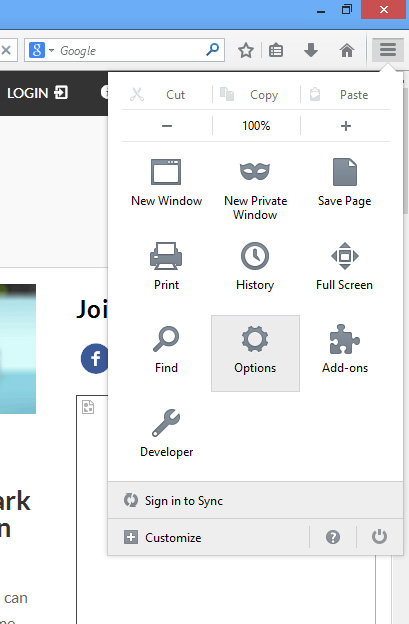Reset zoom level at 100%

[x=256, y=126]
